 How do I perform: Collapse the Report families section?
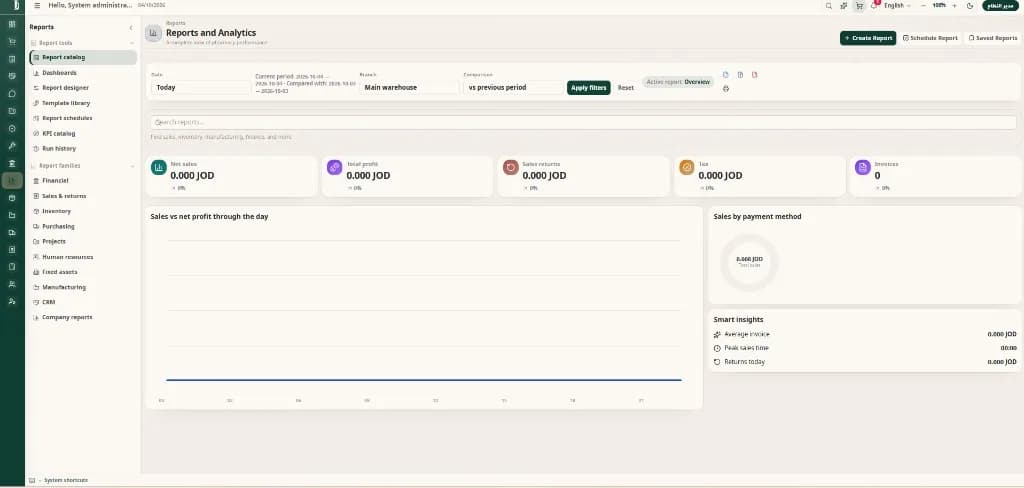131,166
